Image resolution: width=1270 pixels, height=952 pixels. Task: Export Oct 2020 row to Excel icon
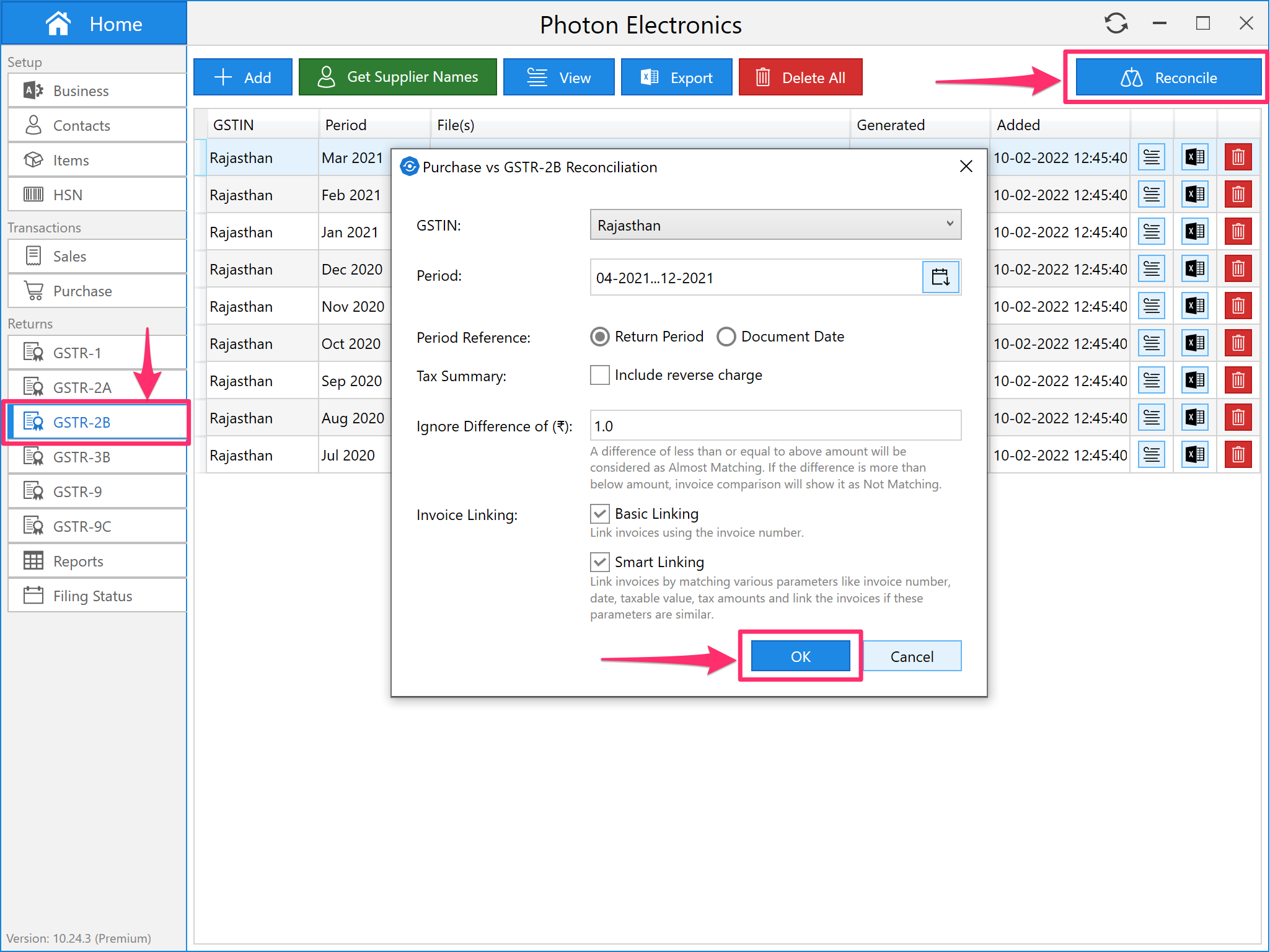point(1194,343)
